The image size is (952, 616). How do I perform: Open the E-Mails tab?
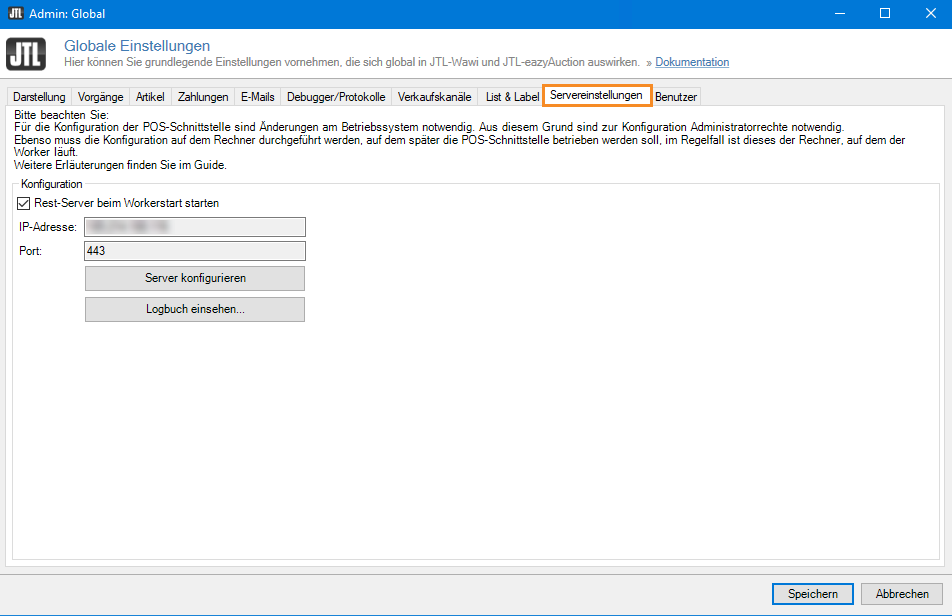pyautogui.click(x=258, y=97)
